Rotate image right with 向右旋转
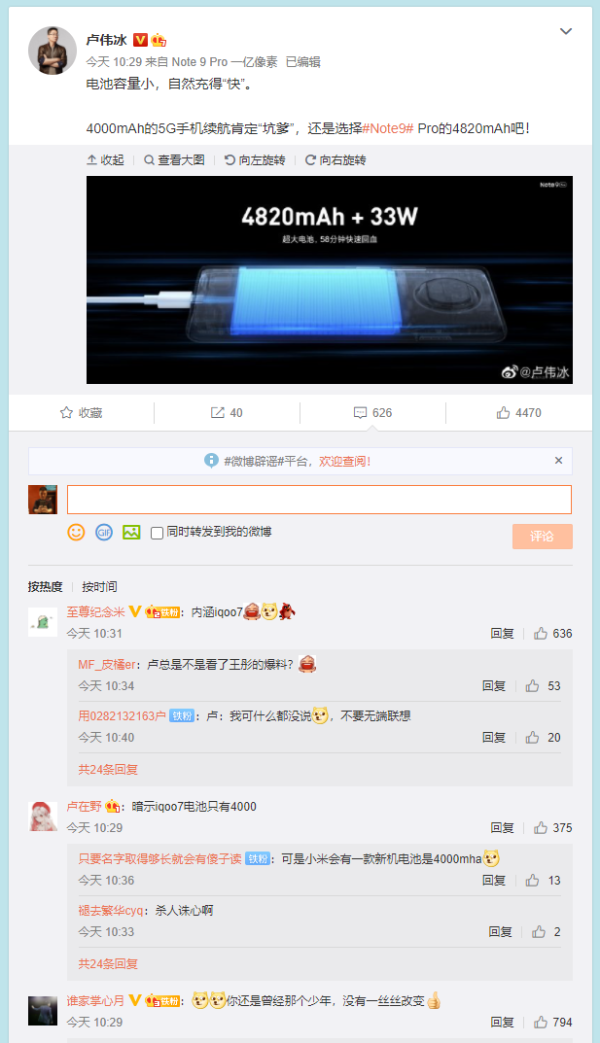 [x=335, y=160]
